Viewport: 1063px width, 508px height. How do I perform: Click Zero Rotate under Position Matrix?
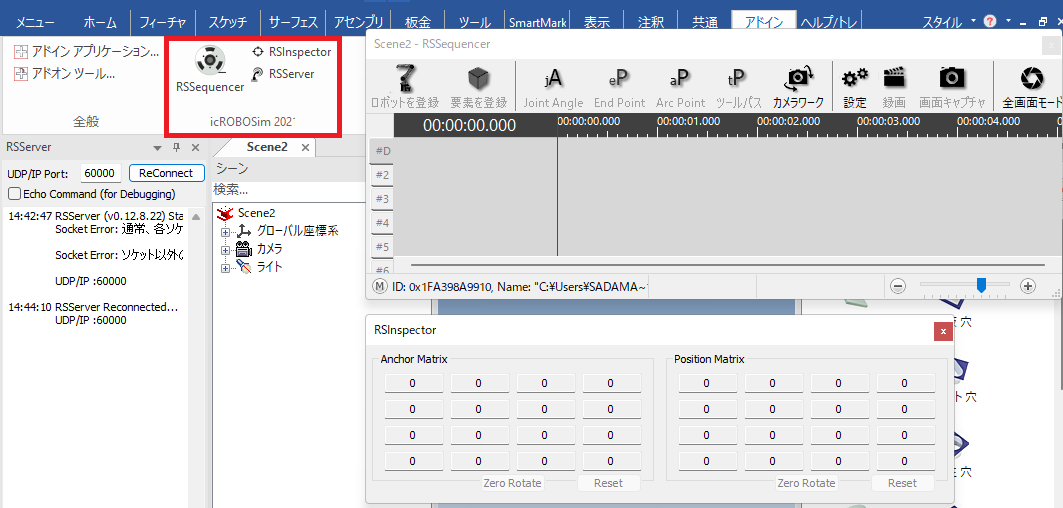806,483
